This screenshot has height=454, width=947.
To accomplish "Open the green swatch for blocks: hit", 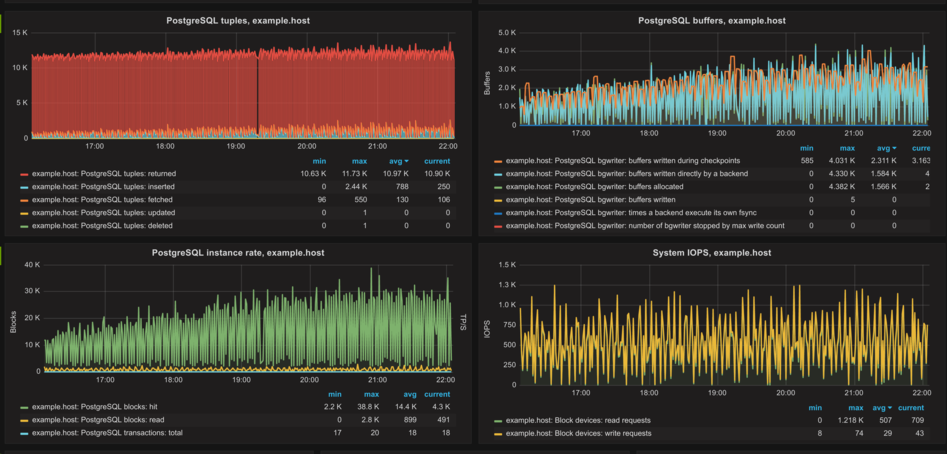I will pyautogui.click(x=24, y=408).
